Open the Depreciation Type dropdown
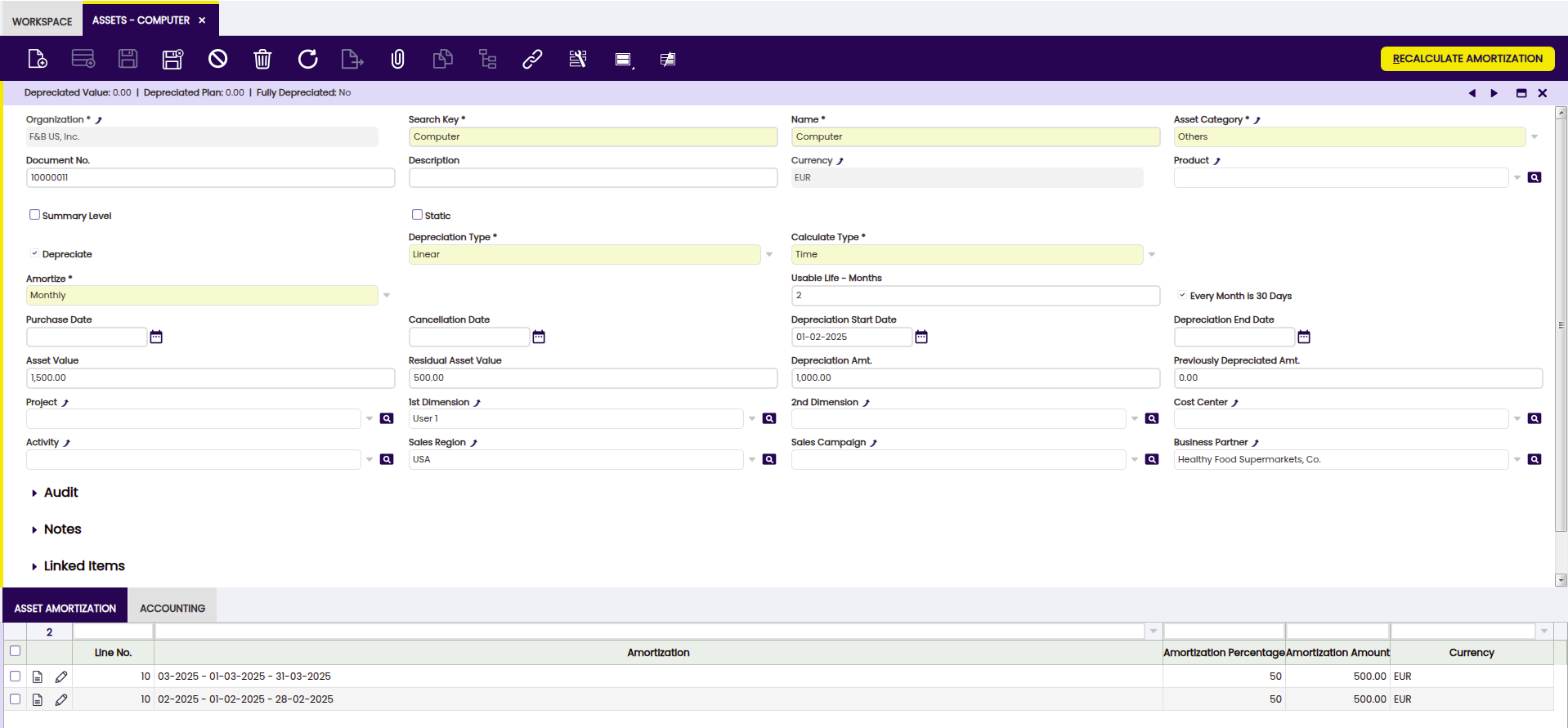 click(769, 254)
